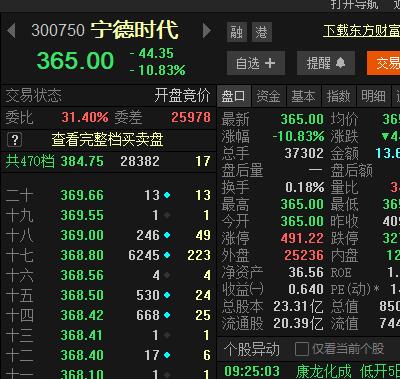400x379 pixels.
Task: Click the 个股异动 panel header
Action: pos(252,349)
